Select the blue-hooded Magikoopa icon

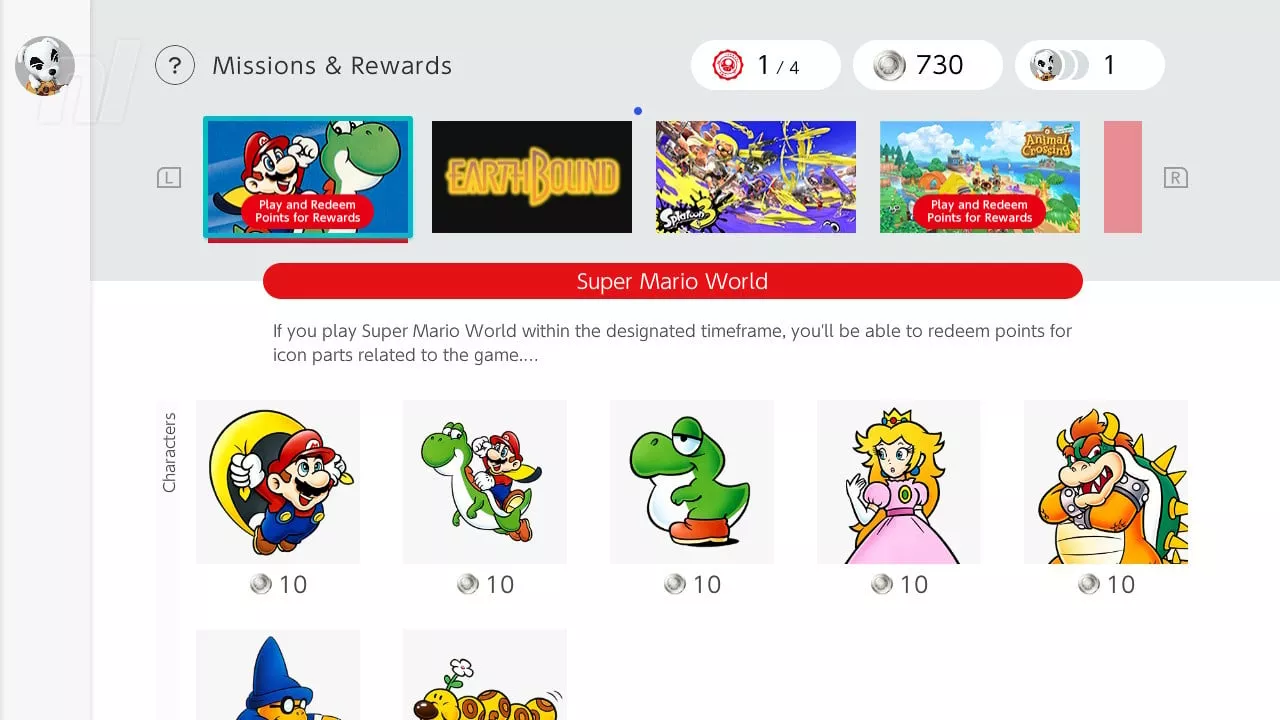(278, 675)
